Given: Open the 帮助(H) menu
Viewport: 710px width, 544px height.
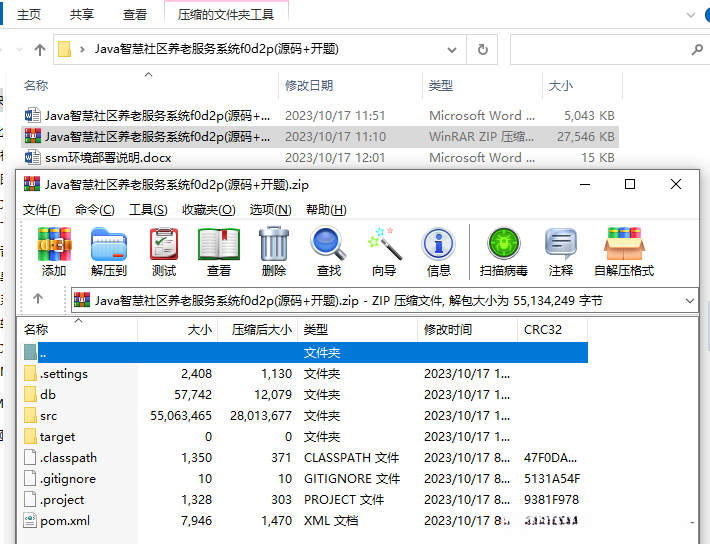Looking at the screenshot, I should click(326, 210).
